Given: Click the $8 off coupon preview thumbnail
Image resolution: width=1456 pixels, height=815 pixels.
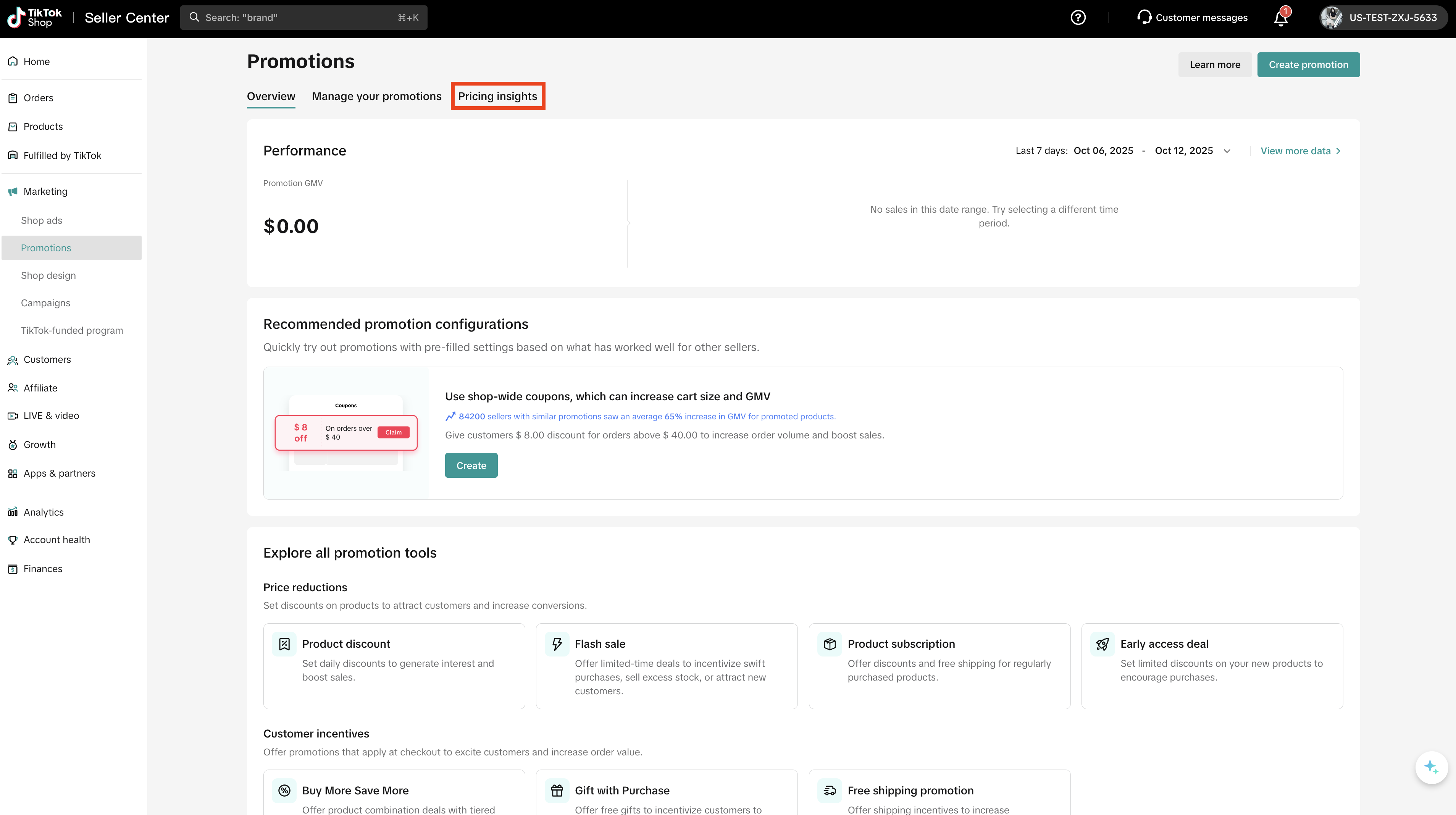Looking at the screenshot, I should pos(346,433).
